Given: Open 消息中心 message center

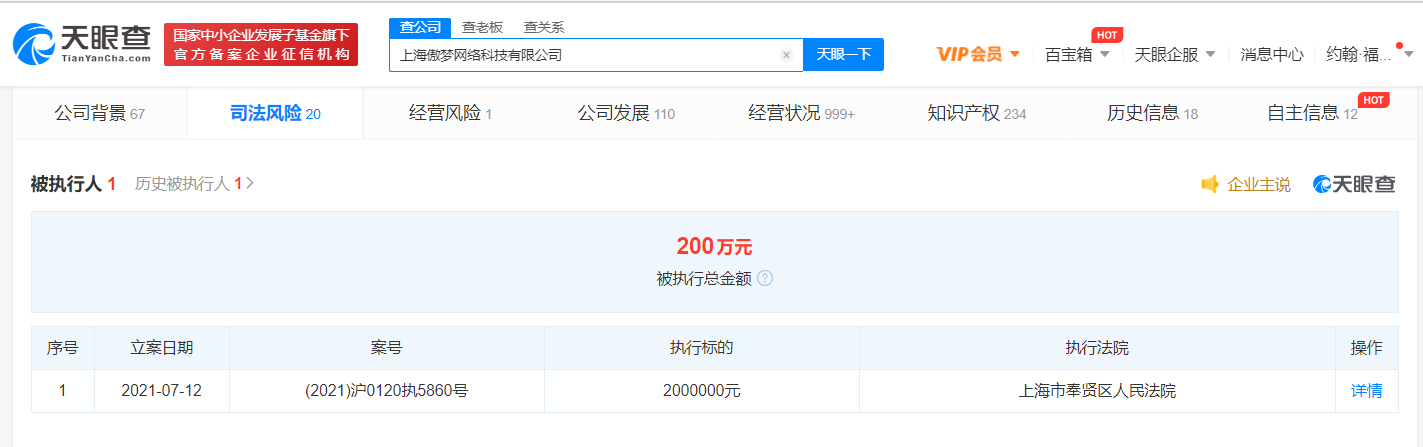Looking at the screenshot, I should (x=1272, y=54).
